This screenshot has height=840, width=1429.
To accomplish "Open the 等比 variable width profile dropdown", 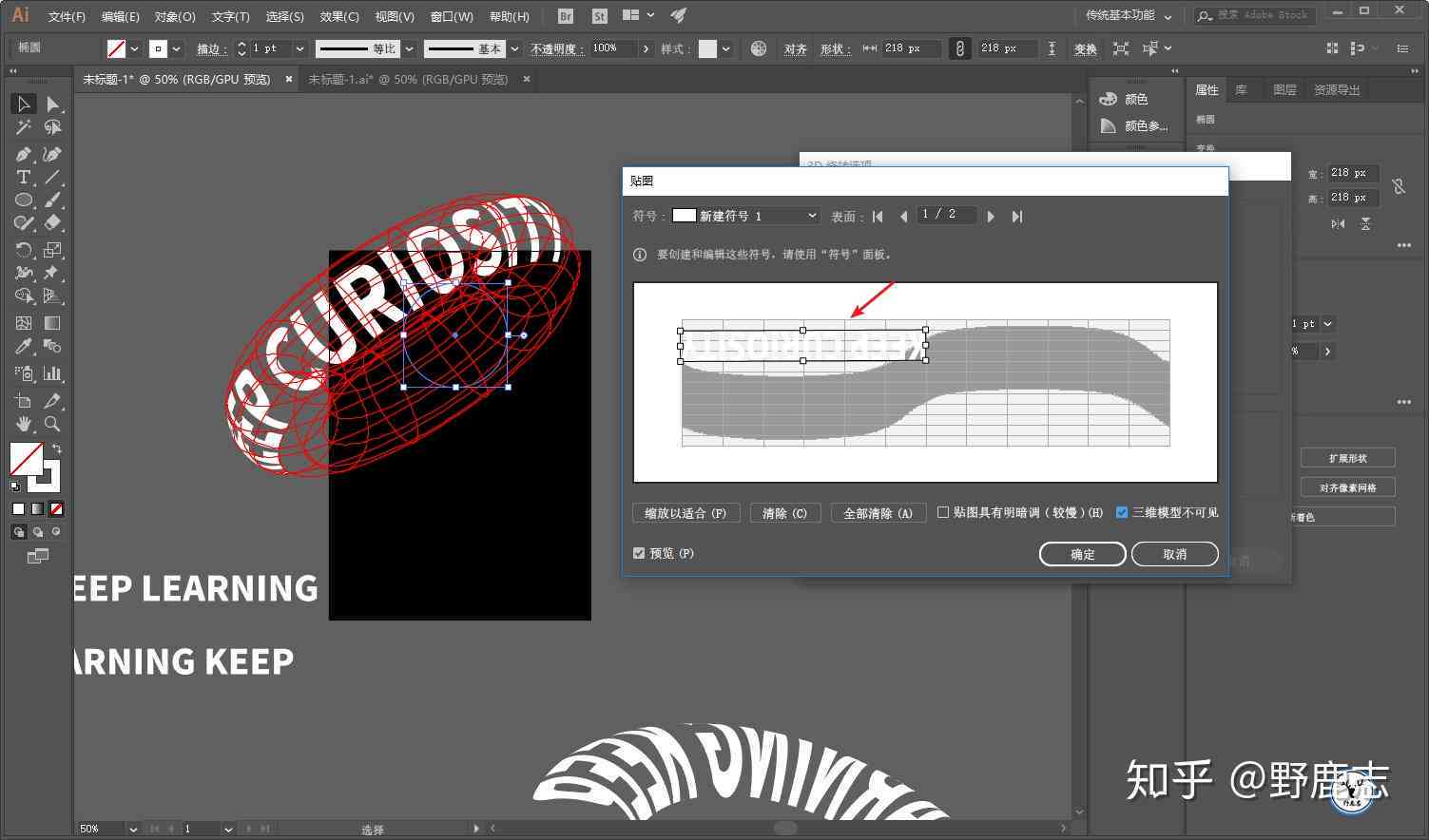I will [x=410, y=48].
